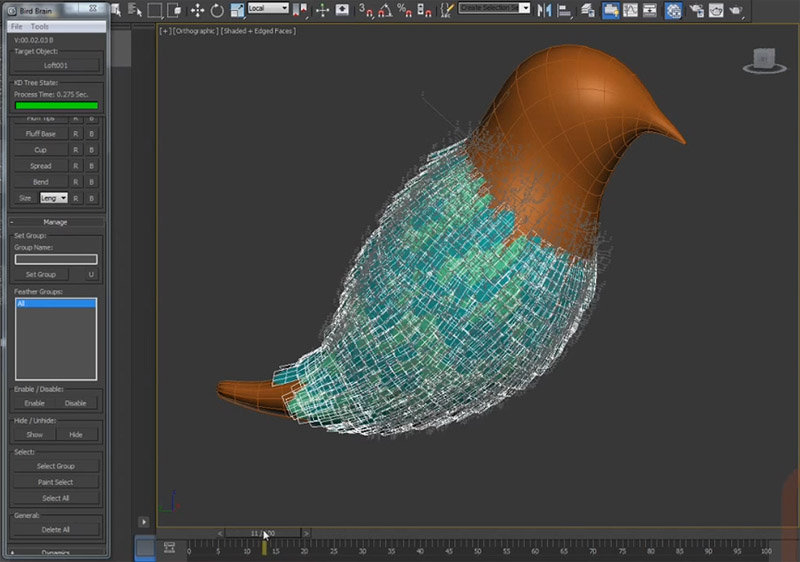Open the File menu in Bird Brain
The image size is (800, 562).
tap(17, 25)
